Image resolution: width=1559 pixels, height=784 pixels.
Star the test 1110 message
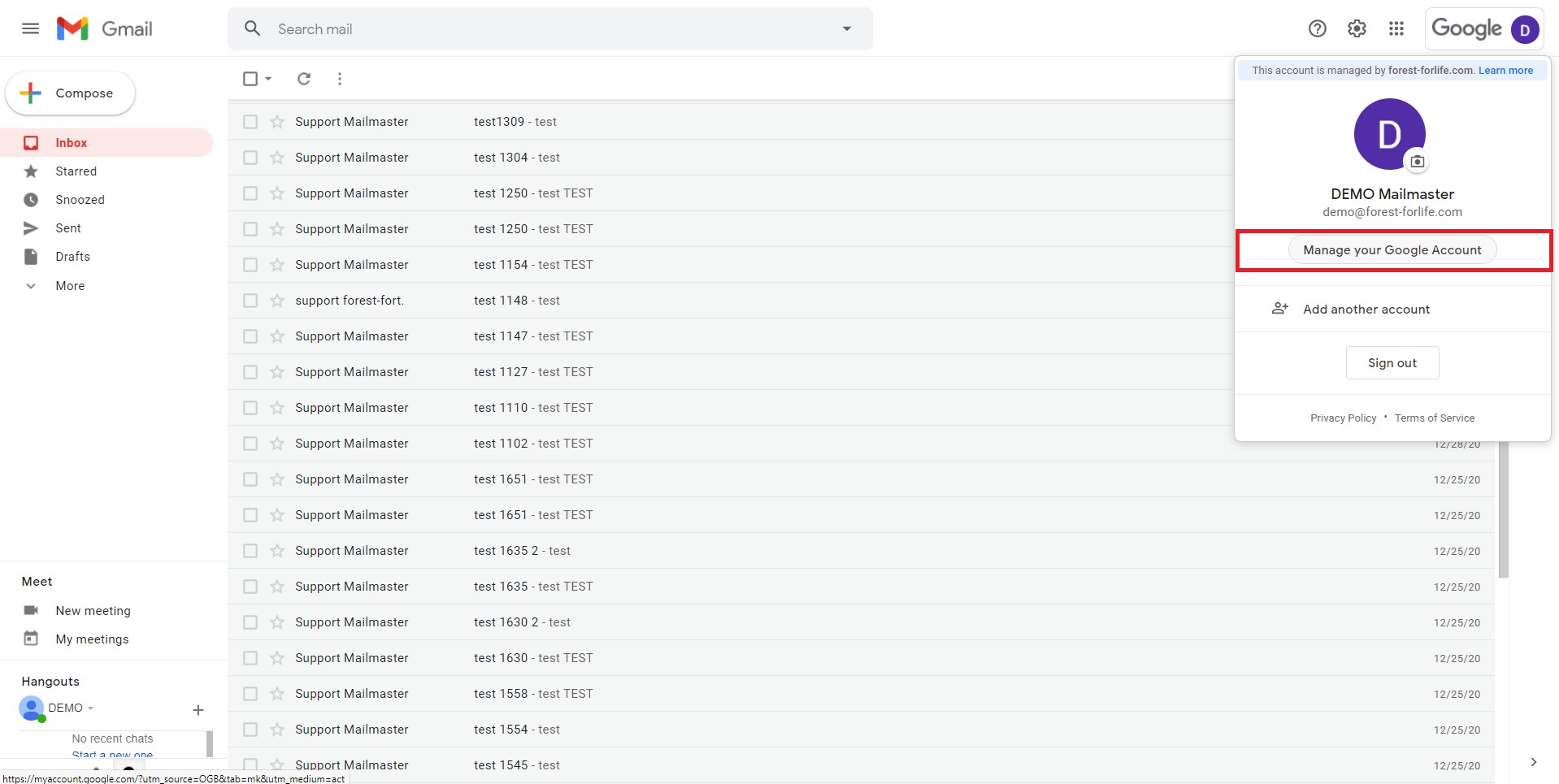pyautogui.click(x=277, y=408)
